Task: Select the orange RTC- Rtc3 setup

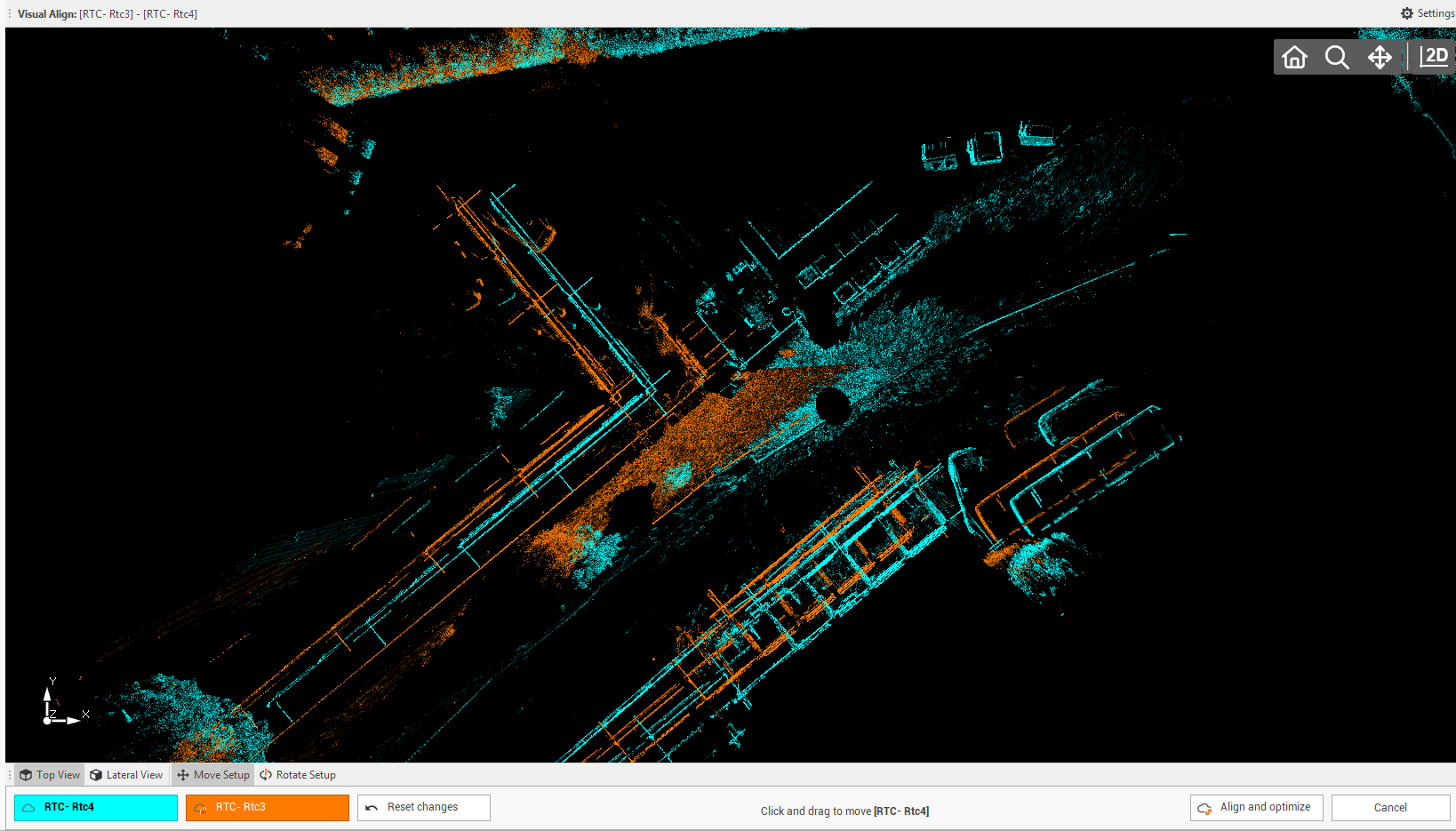Action: point(267,807)
